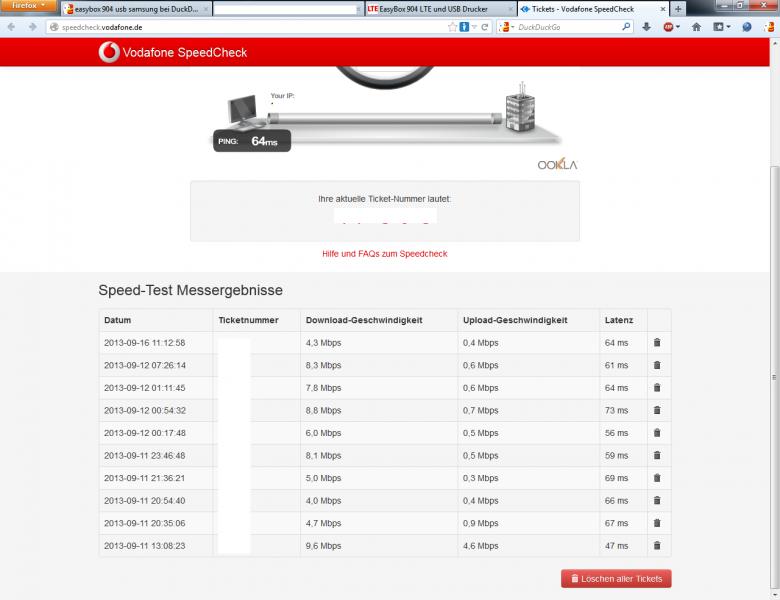Click the PING 64ms indicator
Image resolution: width=780 pixels, height=600 pixels.
(252, 141)
